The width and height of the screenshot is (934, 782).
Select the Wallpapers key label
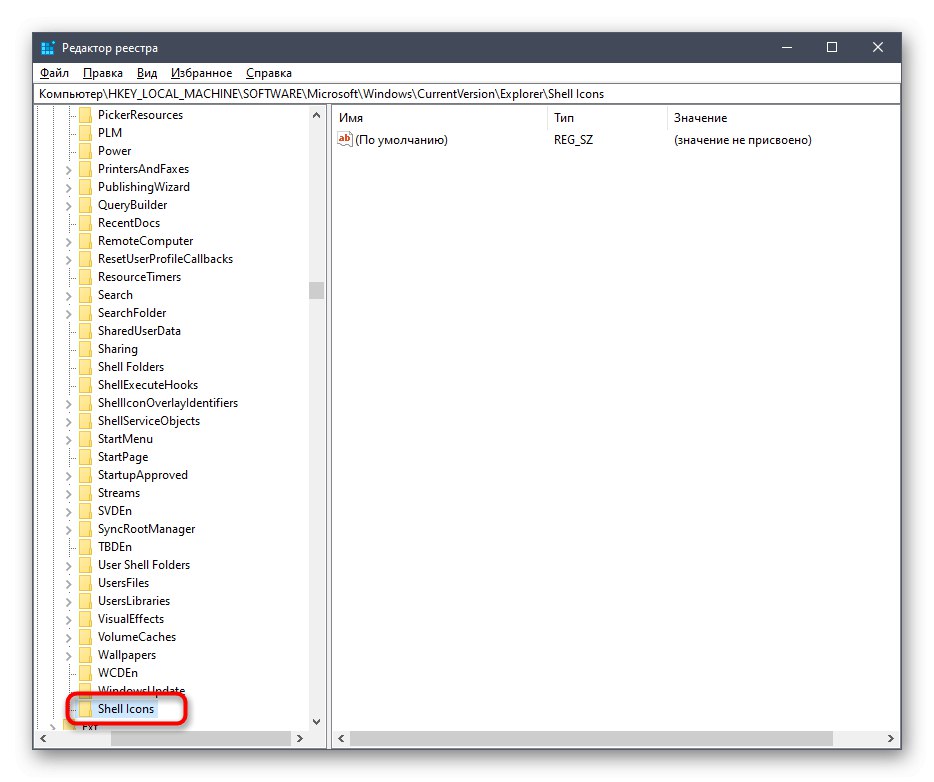127,655
